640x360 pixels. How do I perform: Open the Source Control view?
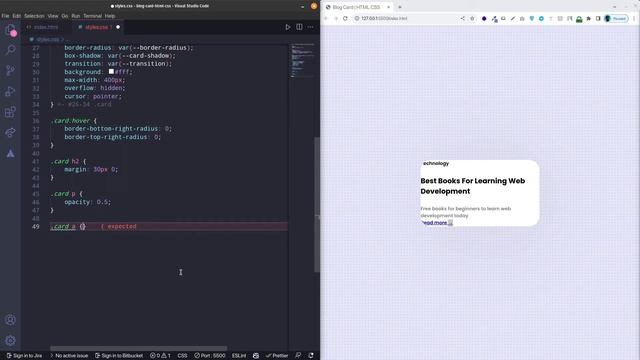click(x=11, y=70)
